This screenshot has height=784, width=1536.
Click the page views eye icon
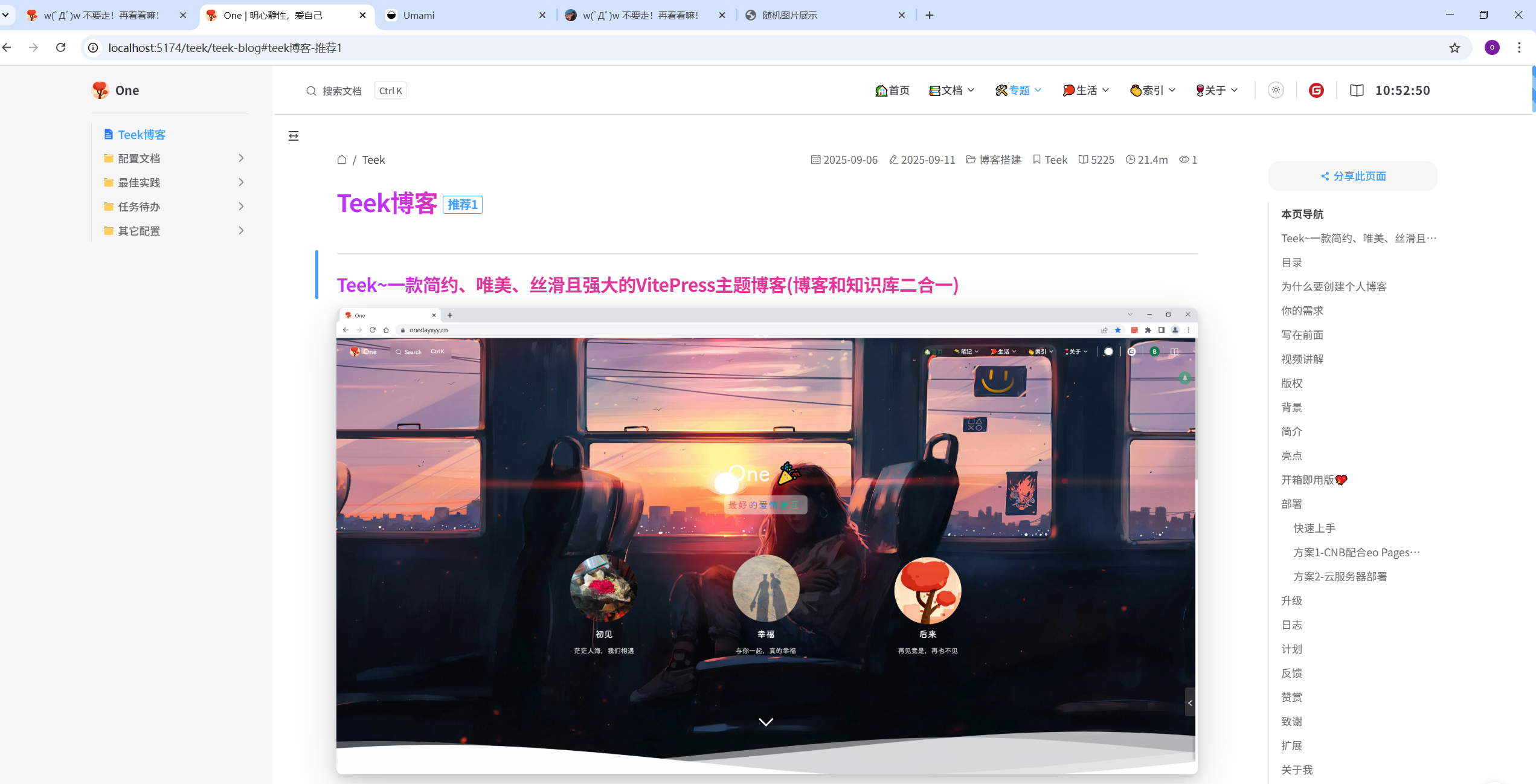pyautogui.click(x=1184, y=159)
